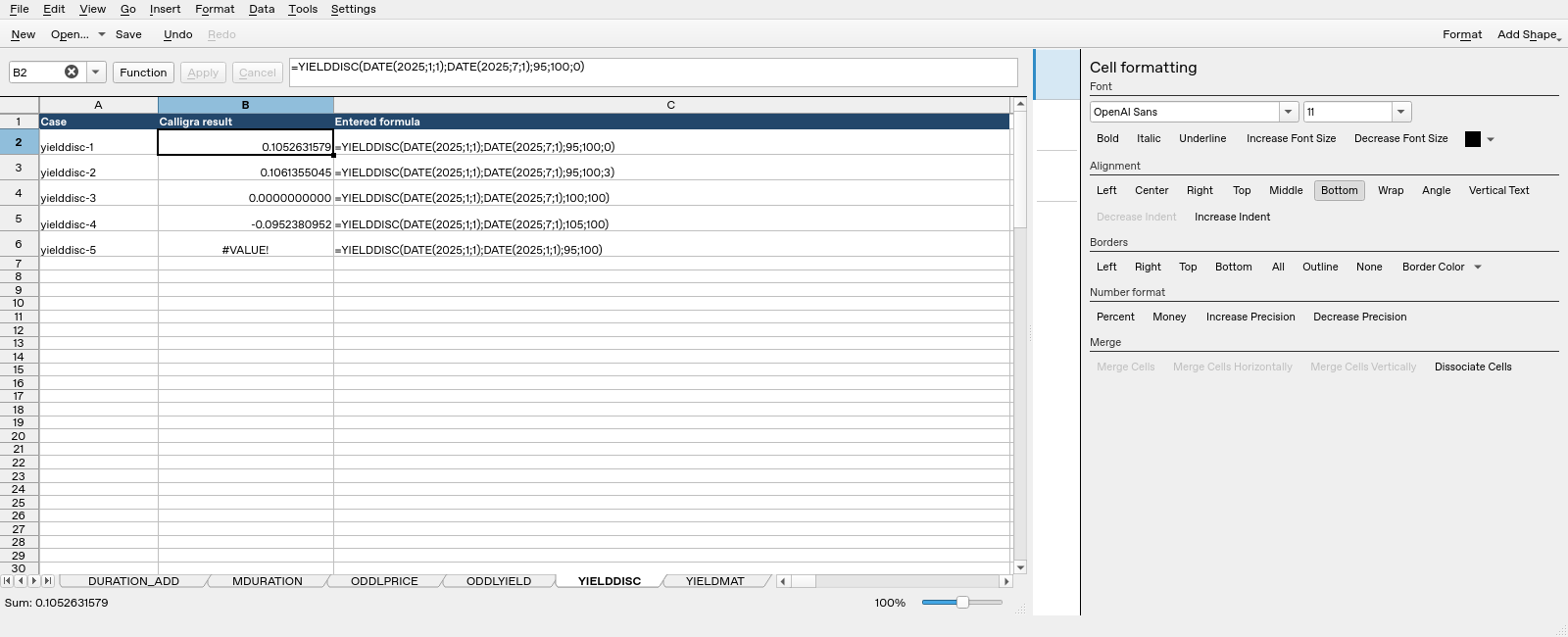Switch to the MDURATION sheet tab
Image resolution: width=1568 pixels, height=637 pixels.
[267, 581]
